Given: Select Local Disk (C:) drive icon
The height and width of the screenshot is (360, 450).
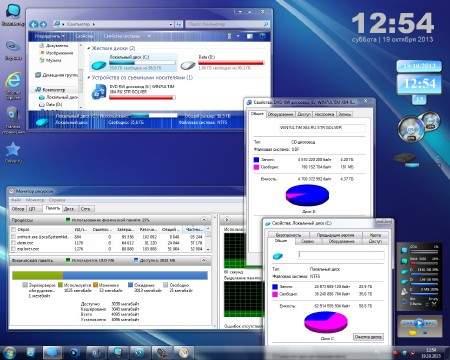Looking at the screenshot, I should (x=99, y=65).
